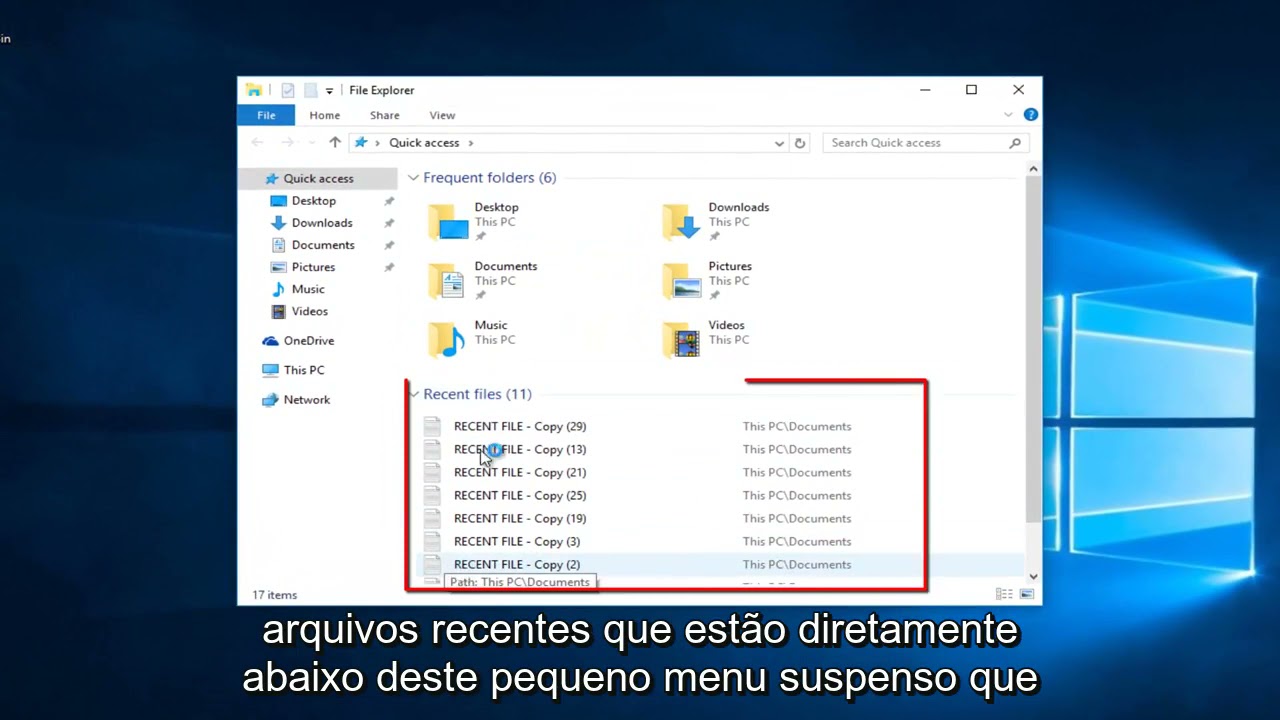Click the file icon of Copy (19)
The height and width of the screenshot is (720, 1280).
432,518
